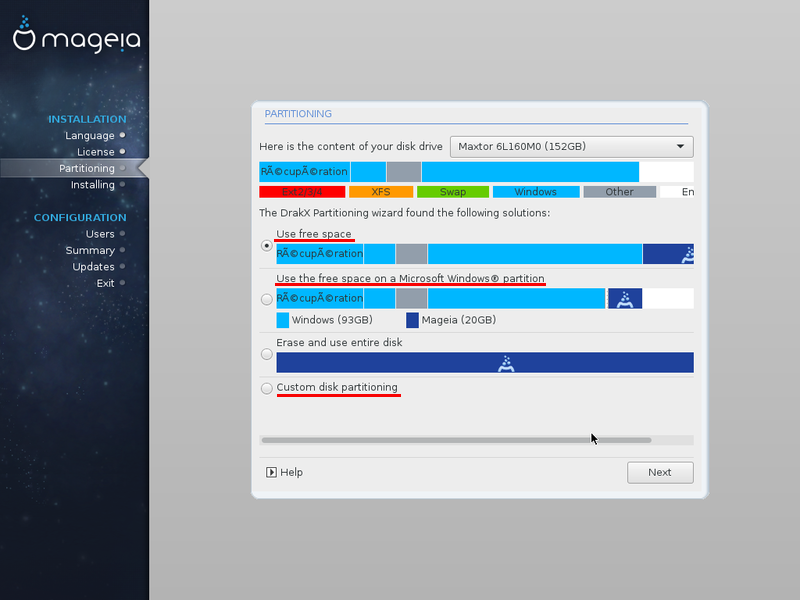Click the Swap green legend swatch
The width and height of the screenshot is (800, 600).
click(453, 192)
